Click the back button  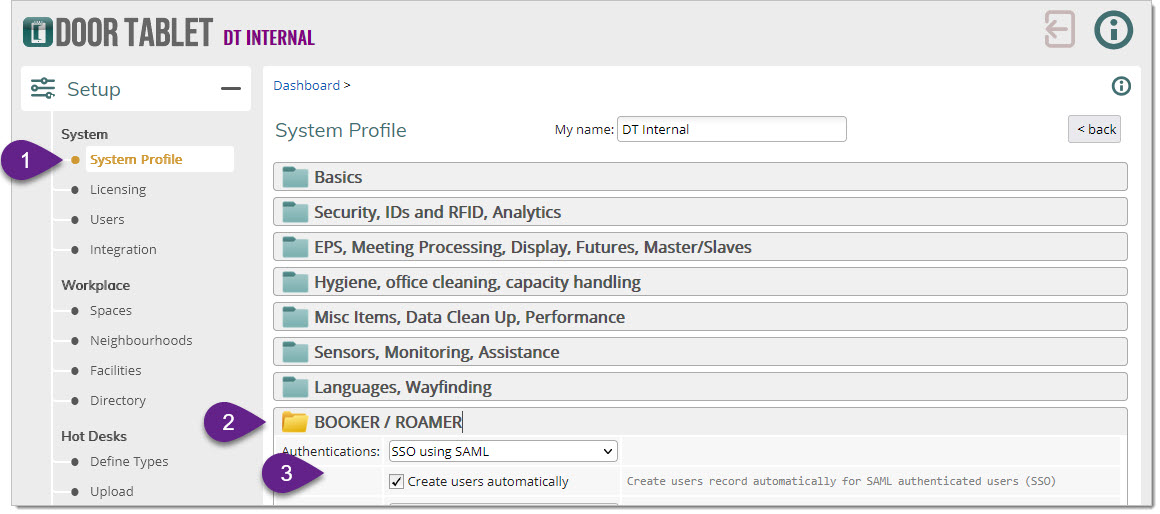1094,130
